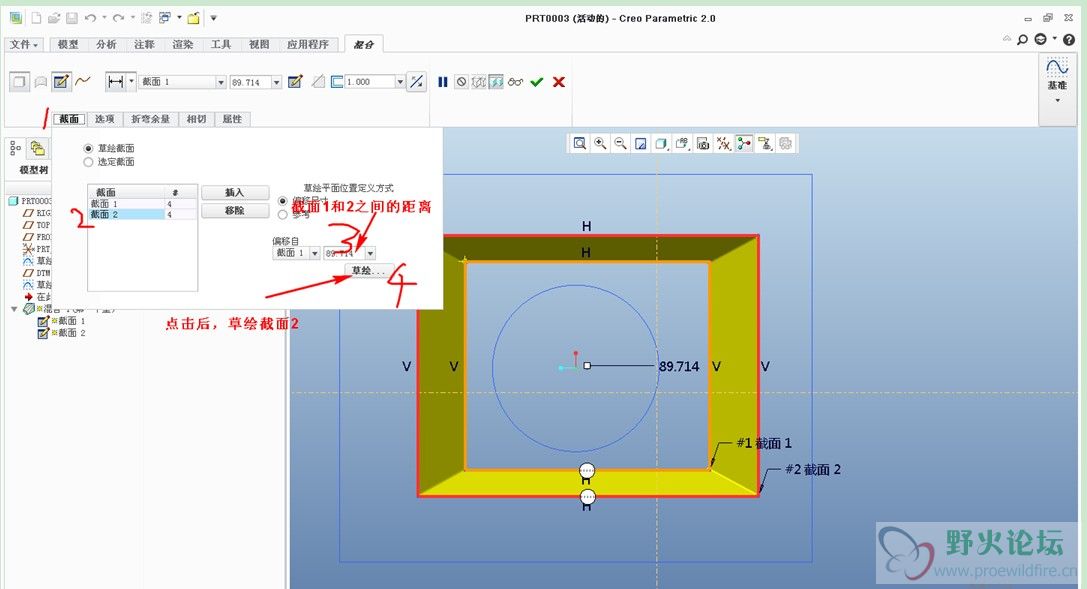Select blend as surface icon
The height and width of the screenshot is (589, 1087).
(41, 82)
